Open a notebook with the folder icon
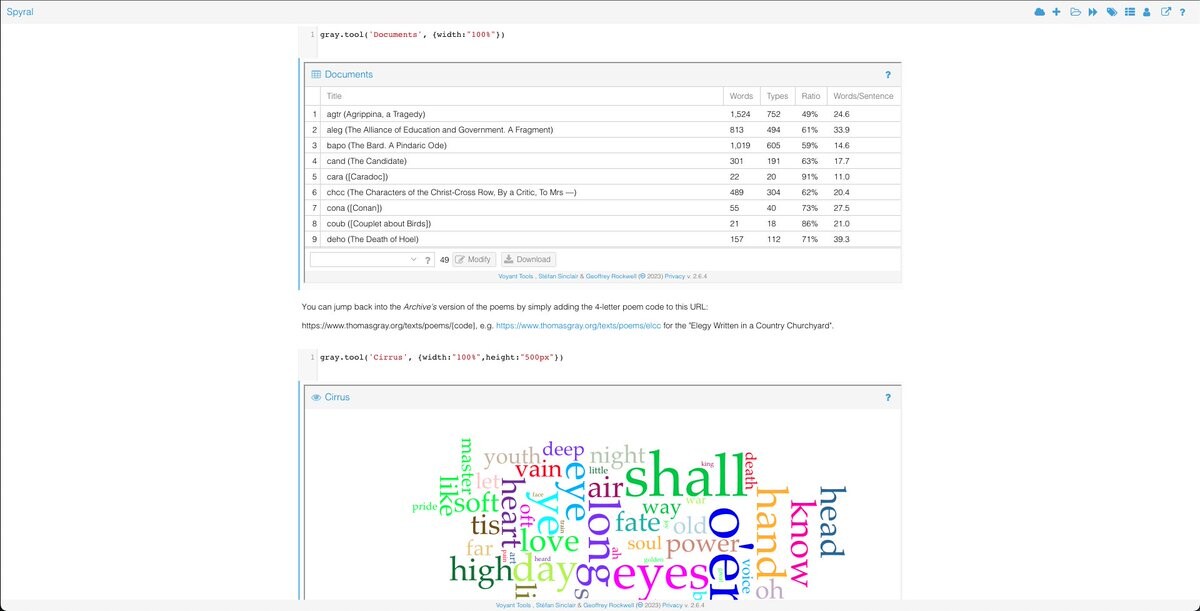The height and width of the screenshot is (611, 1200). pos(1075,12)
